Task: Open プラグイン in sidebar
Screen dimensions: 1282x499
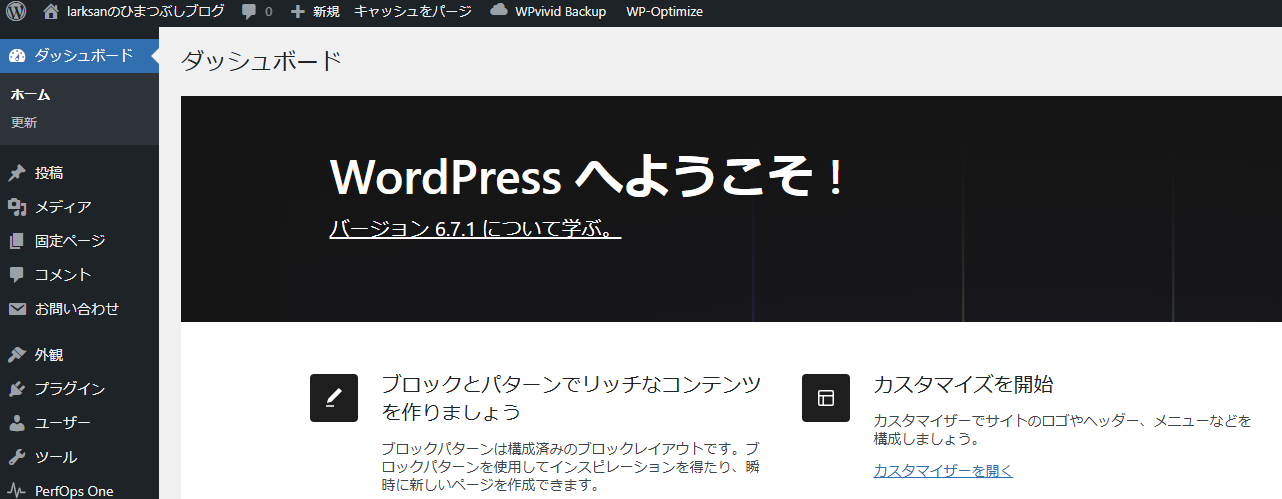Action: pos(70,389)
